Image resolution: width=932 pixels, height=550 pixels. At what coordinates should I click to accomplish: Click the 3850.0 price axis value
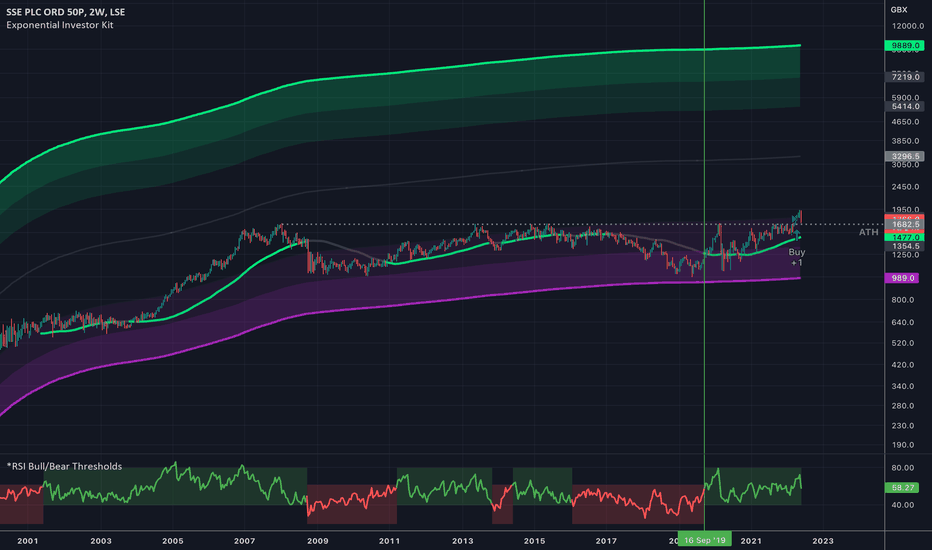coord(905,142)
